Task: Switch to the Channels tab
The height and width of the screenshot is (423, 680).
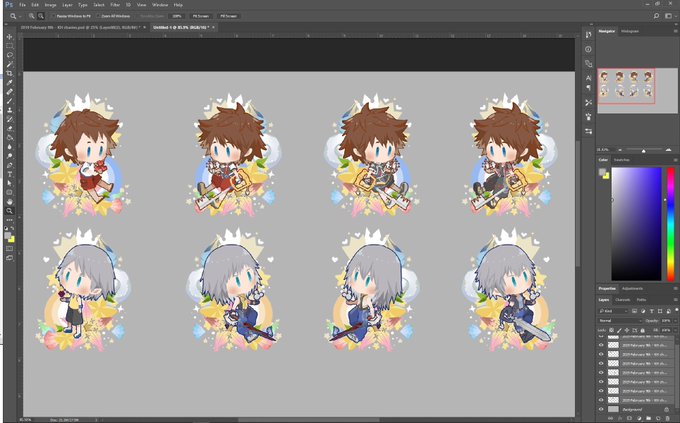Action: tap(622, 300)
